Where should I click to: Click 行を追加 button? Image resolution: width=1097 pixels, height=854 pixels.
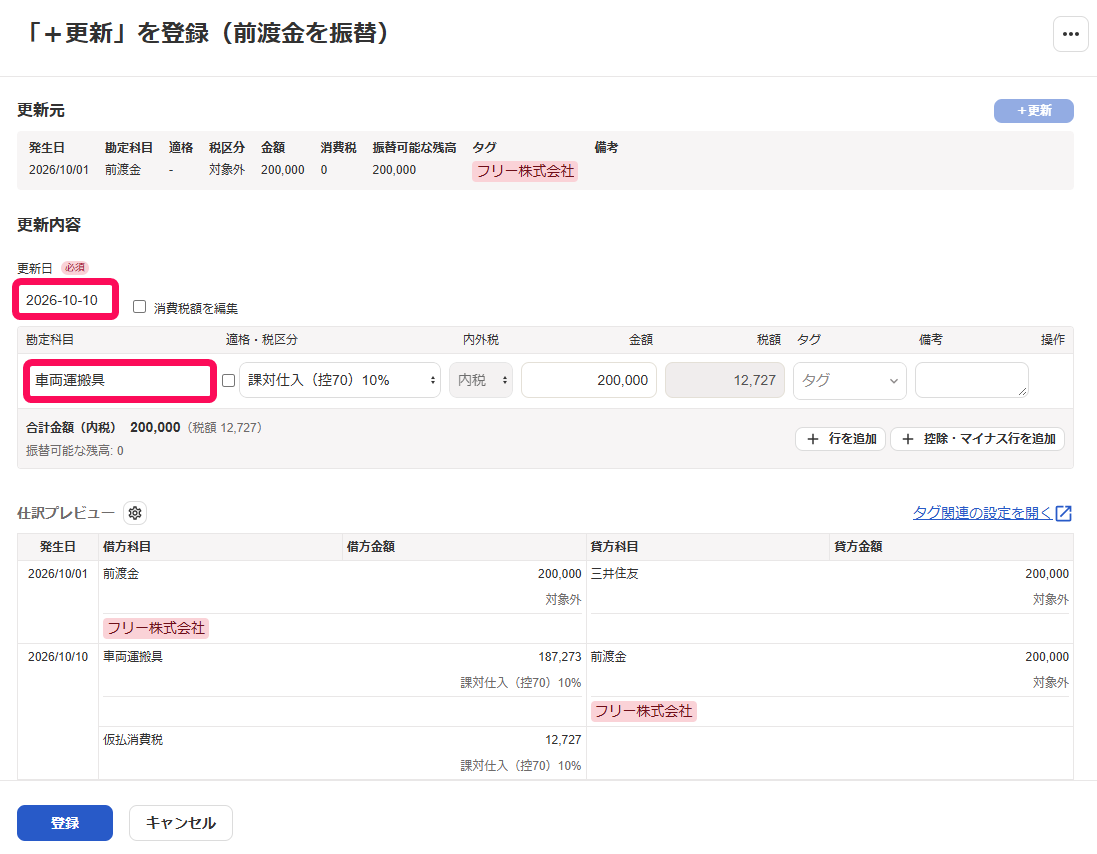[841, 439]
